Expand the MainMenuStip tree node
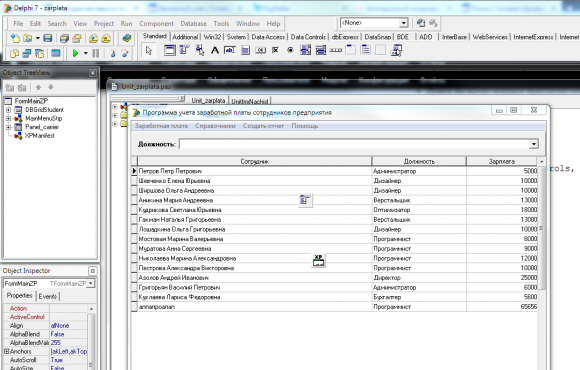 pyautogui.click(x=8, y=118)
